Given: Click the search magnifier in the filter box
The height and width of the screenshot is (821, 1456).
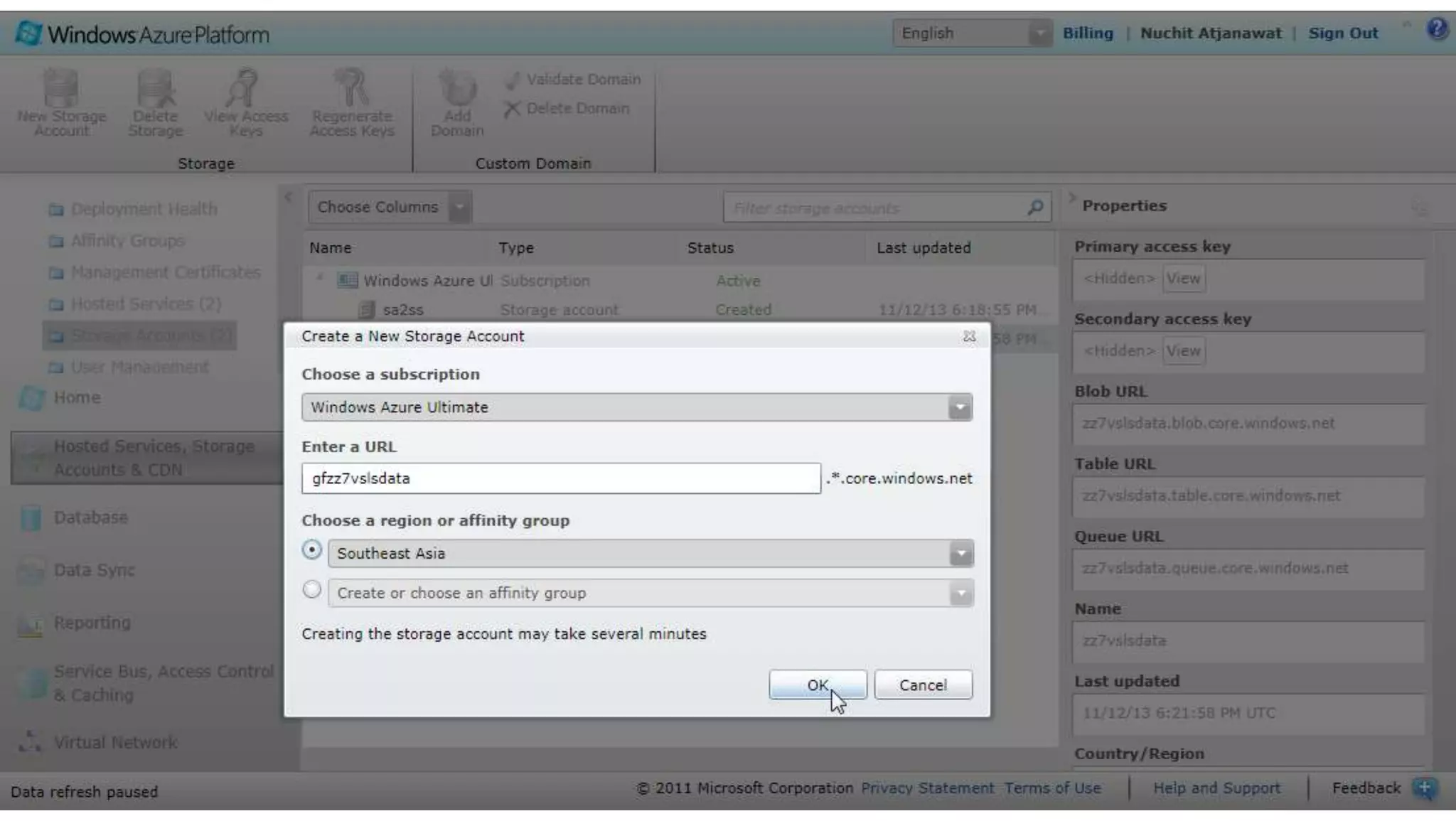Looking at the screenshot, I should click(x=1035, y=208).
